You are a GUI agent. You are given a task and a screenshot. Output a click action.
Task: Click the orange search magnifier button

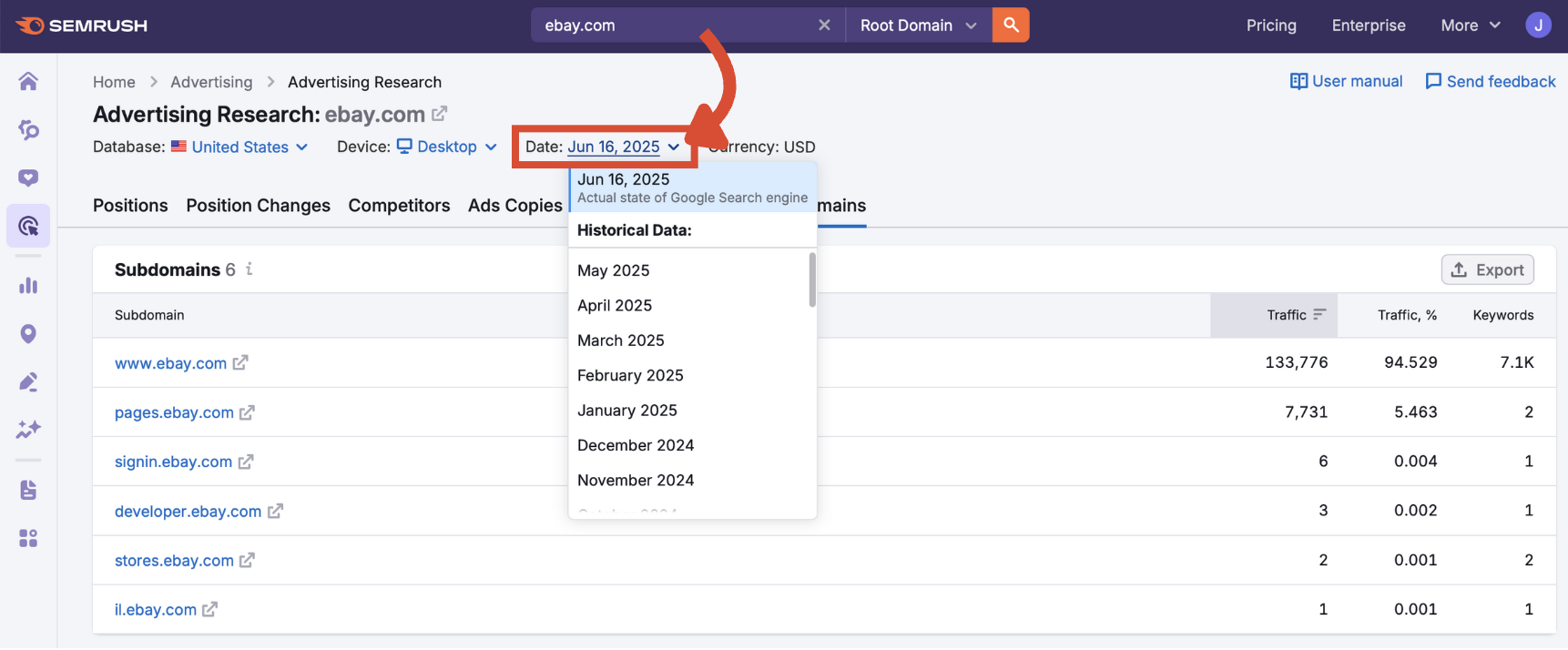[x=1011, y=25]
